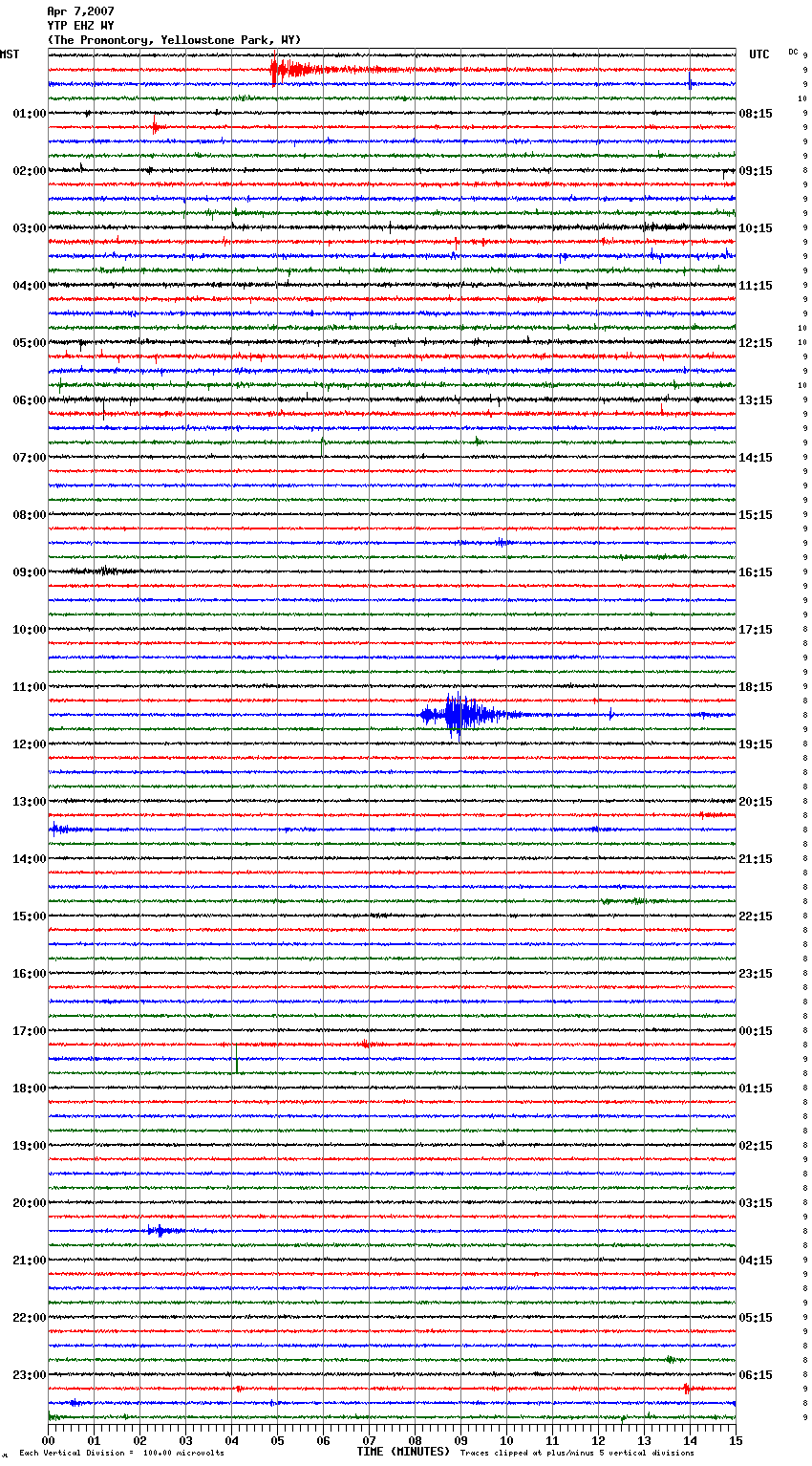
Task: Click the 11:15 UTC time label
Action: tap(756, 286)
